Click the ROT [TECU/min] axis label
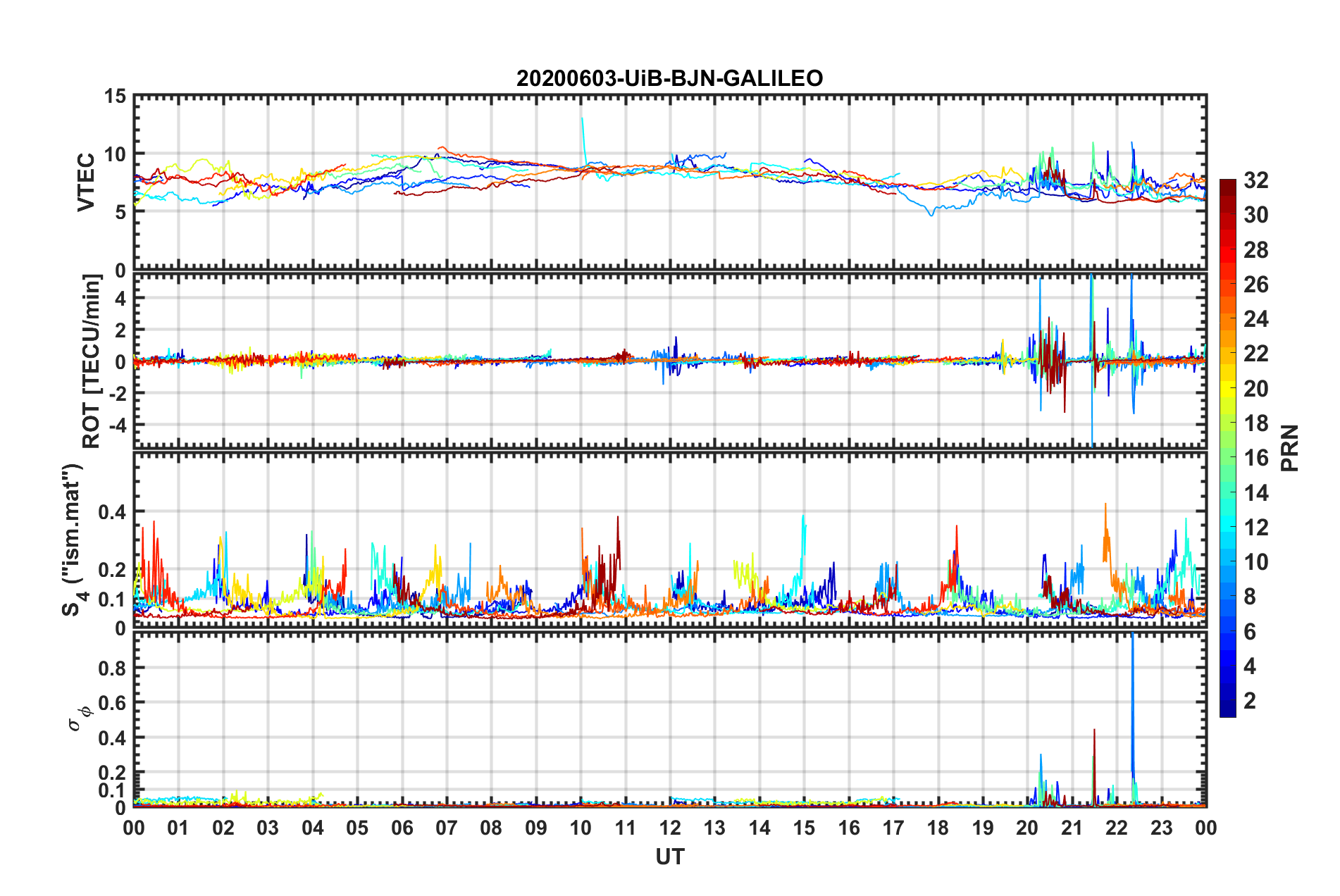 coord(92,361)
